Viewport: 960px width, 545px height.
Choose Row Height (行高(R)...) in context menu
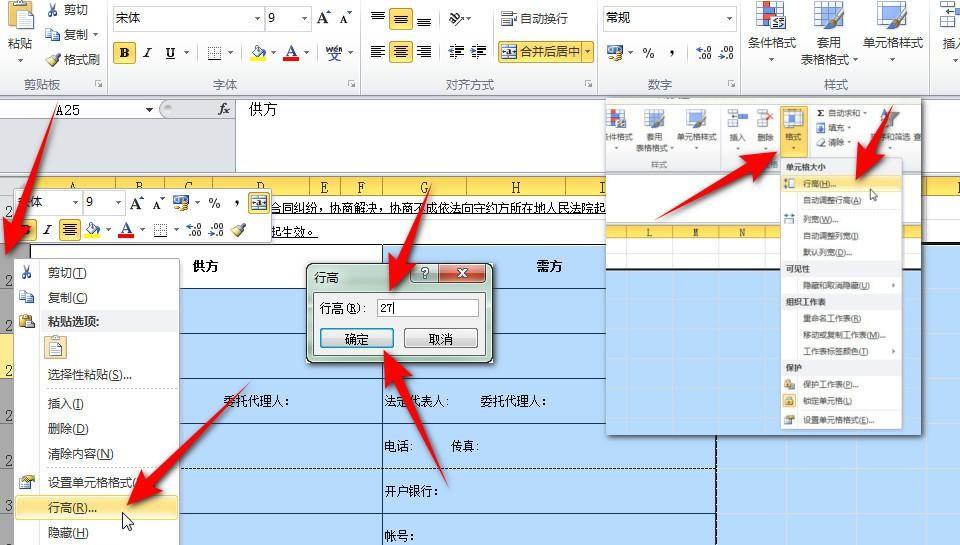point(96,508)
